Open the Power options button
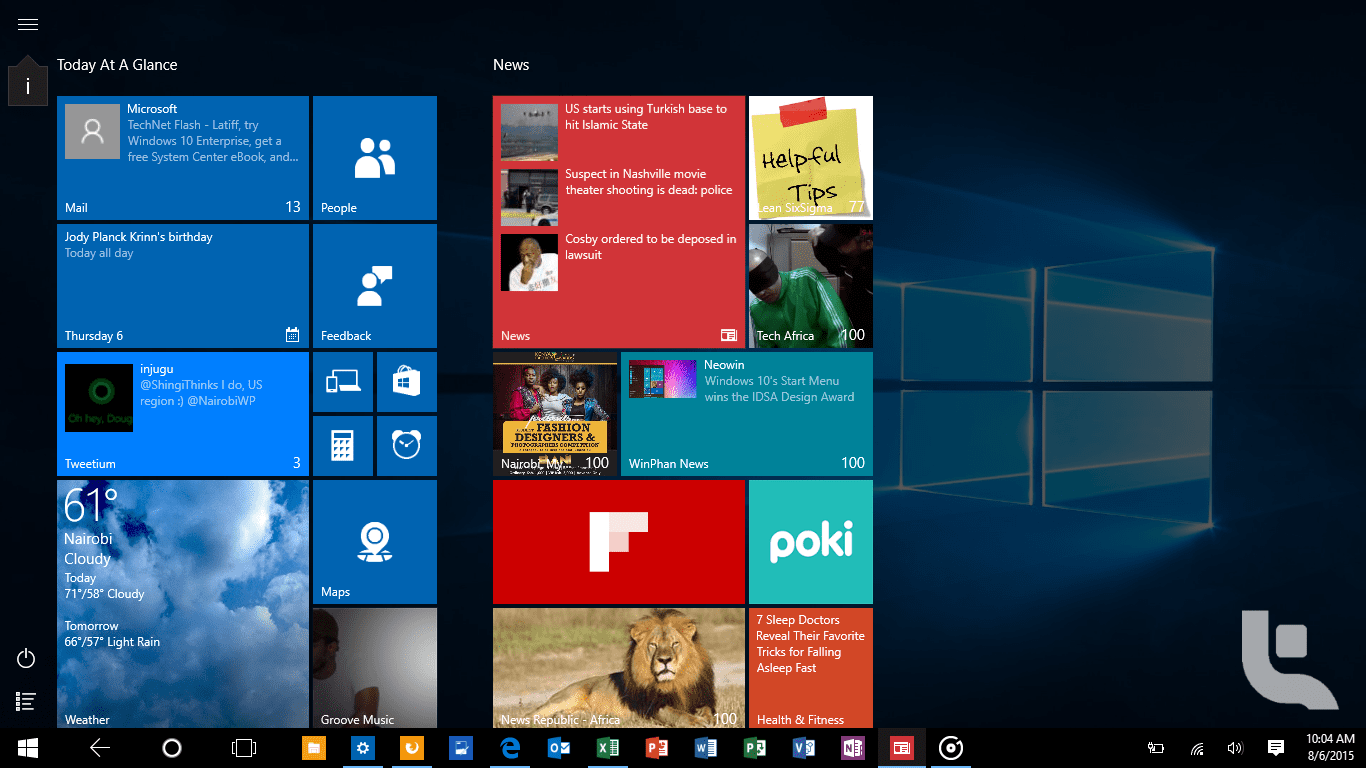The height and width of the screenshot is (768, 1366). pyautogui.click(x=27, y=658)
